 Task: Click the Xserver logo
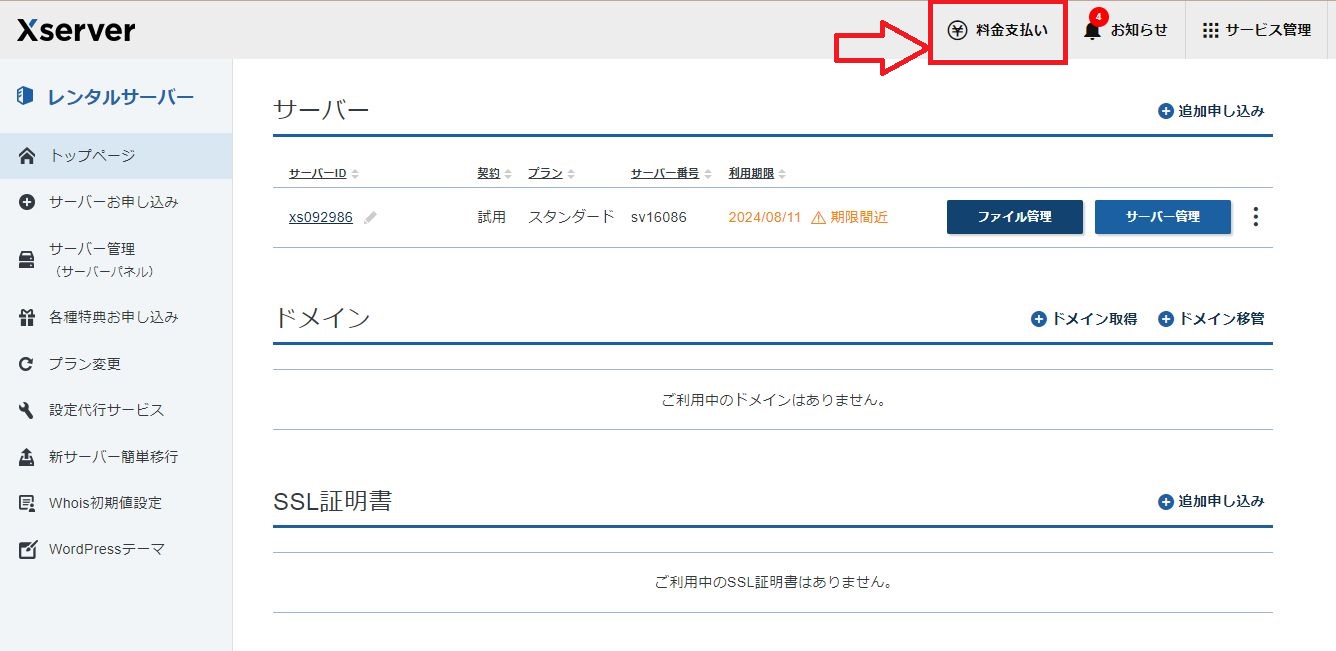pyautogui.click(x=76, y=30)
